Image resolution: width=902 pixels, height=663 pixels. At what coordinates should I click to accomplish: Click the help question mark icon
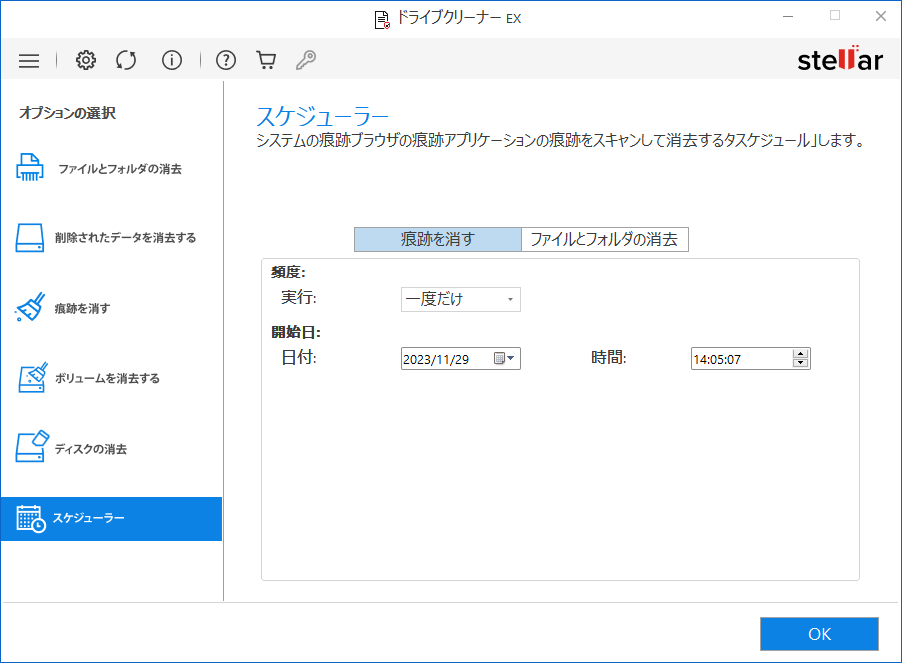click(225, 60)
